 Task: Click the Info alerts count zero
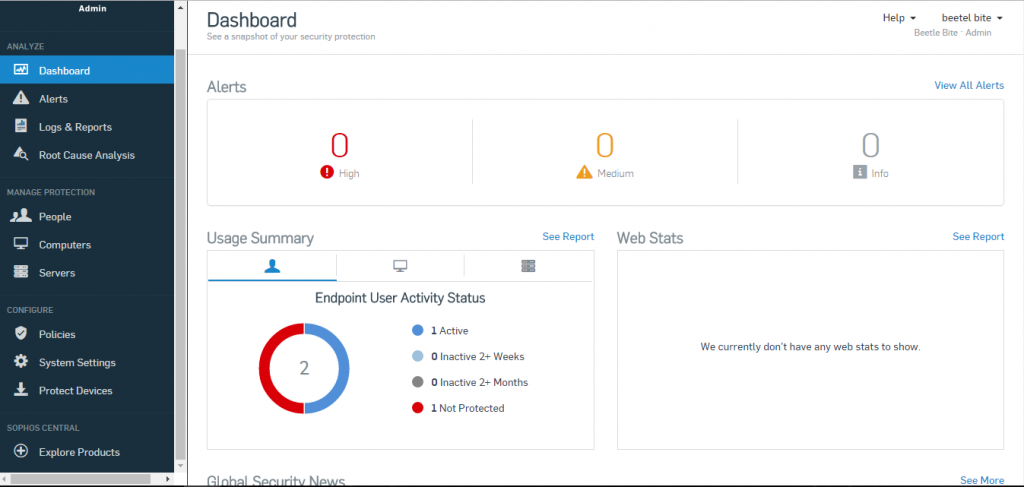(x=871, y=145)
